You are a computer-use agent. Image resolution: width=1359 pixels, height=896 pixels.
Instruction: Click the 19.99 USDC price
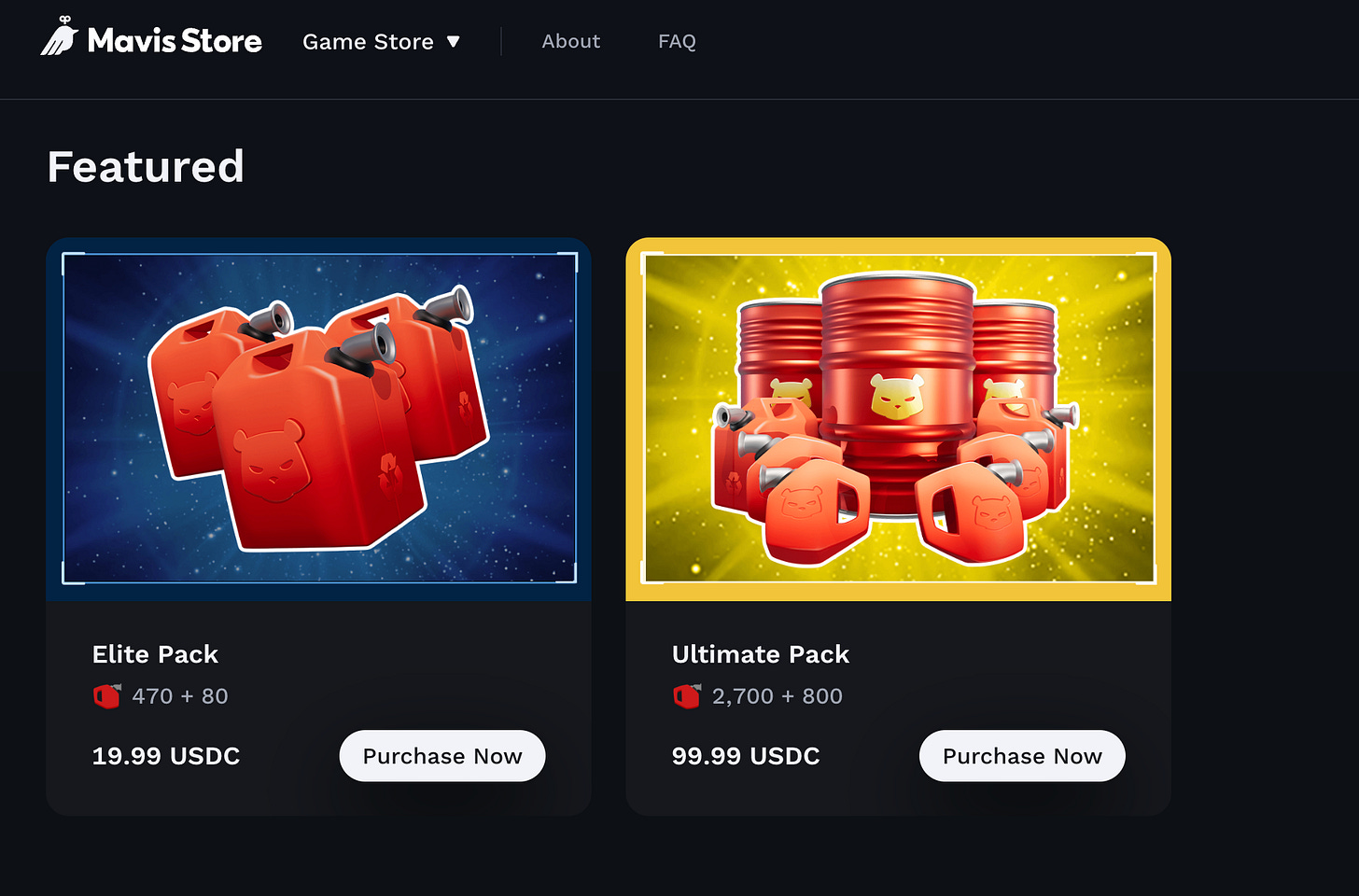[166, 756]
